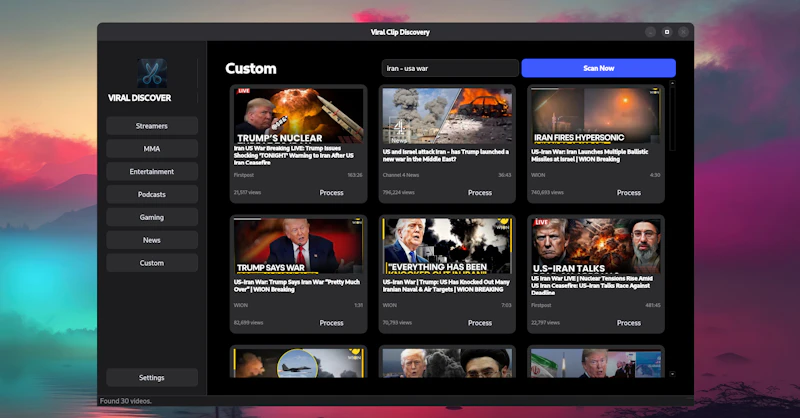Click the scroll down arrow of results list

pos(672,374)
